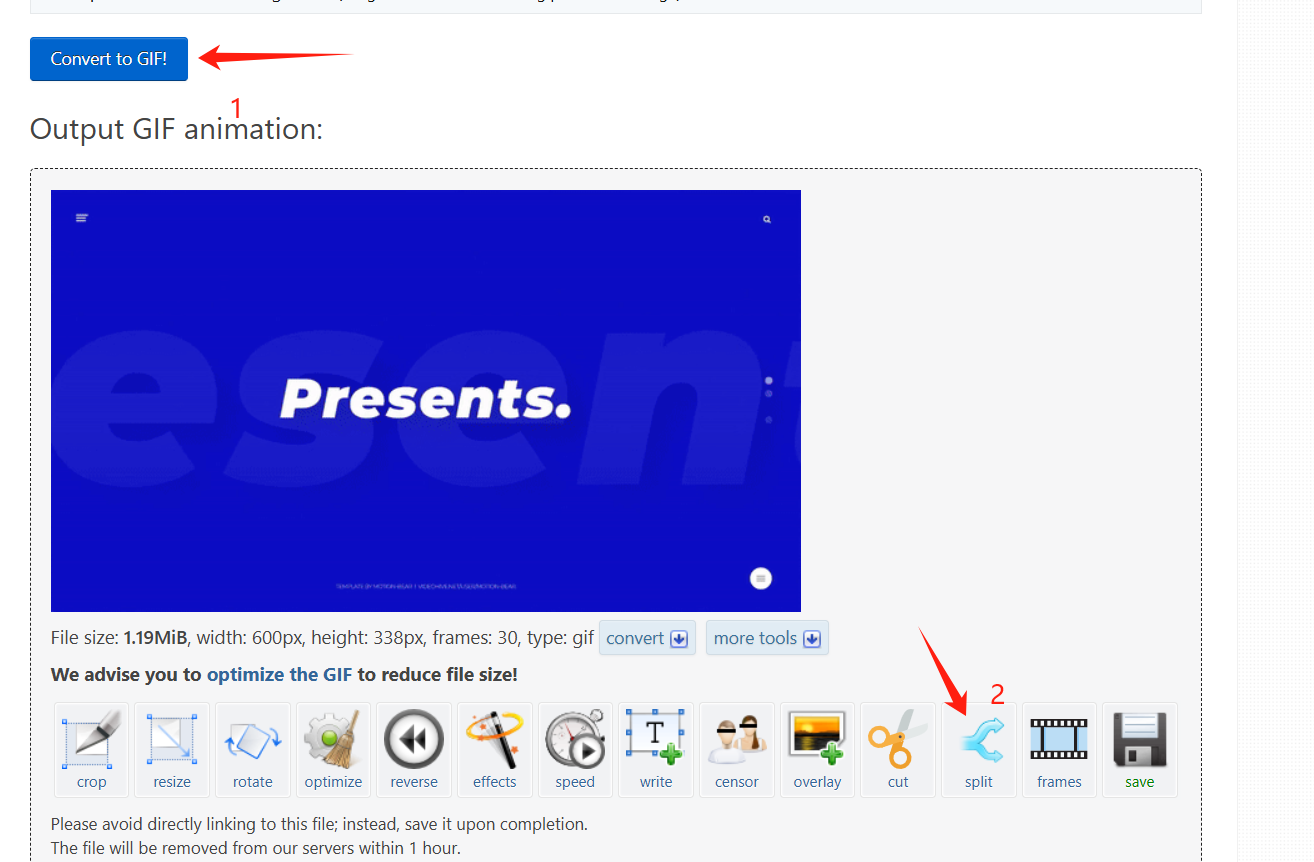The height and width of the screenshot is (862, 1314).
Task: Open the frames editor
Action: tap(1058, 749)
